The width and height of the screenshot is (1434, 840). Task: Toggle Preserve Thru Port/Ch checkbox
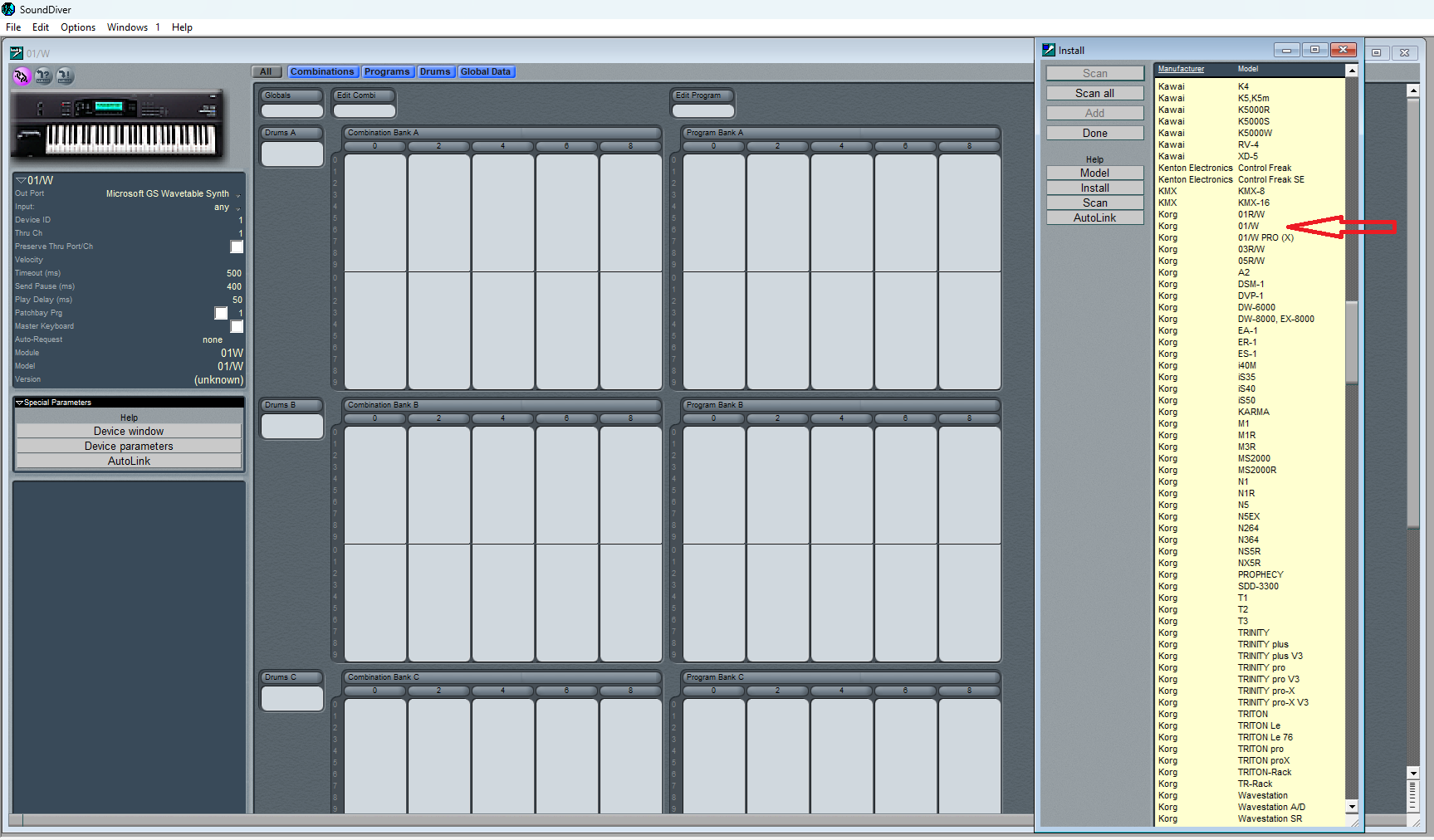pyautogui.click(x=237, y=247)
